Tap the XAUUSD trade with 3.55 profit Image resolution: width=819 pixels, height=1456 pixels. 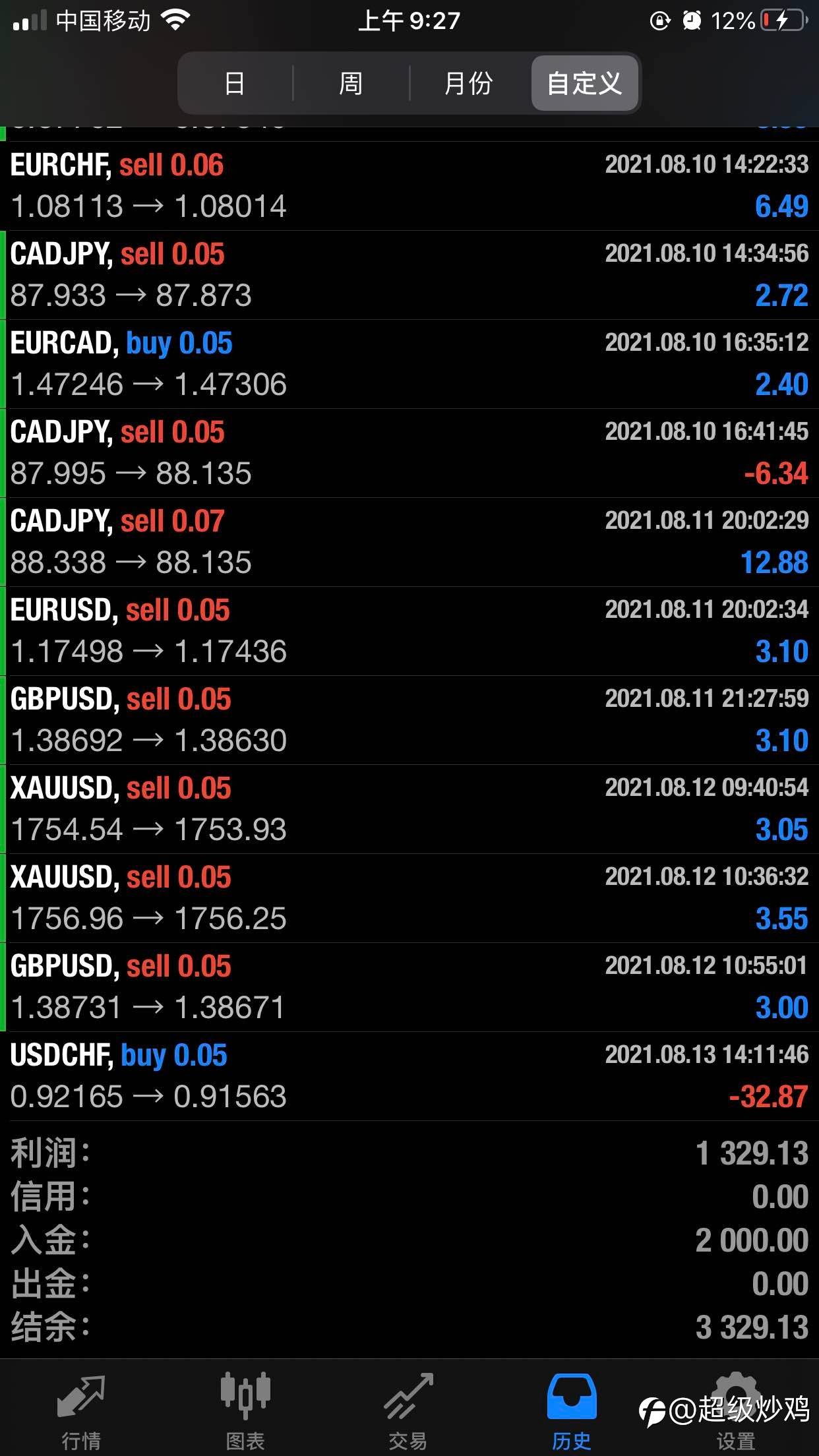[x=409, y=898]
